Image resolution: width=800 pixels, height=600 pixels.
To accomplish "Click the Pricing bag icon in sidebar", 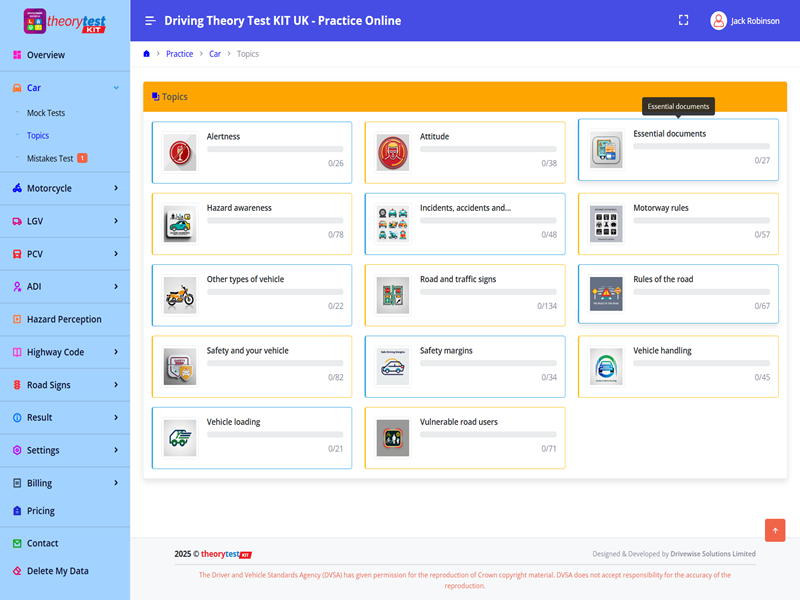I will [17, 511].
